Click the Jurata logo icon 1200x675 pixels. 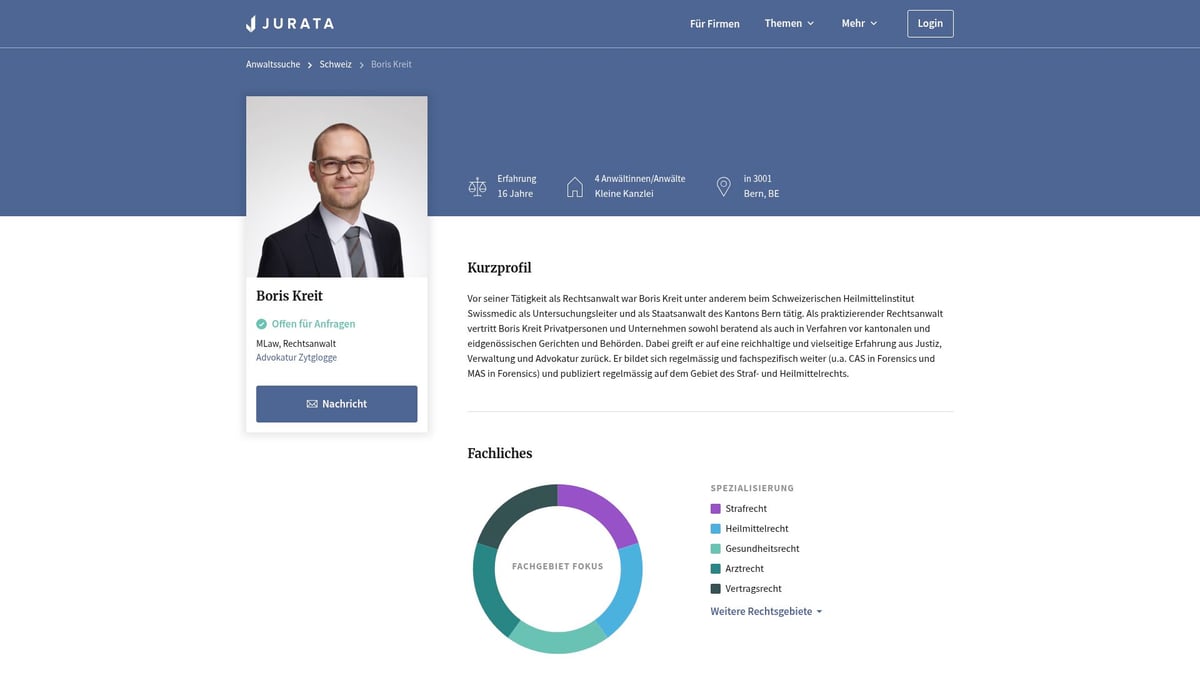[252, 23]
